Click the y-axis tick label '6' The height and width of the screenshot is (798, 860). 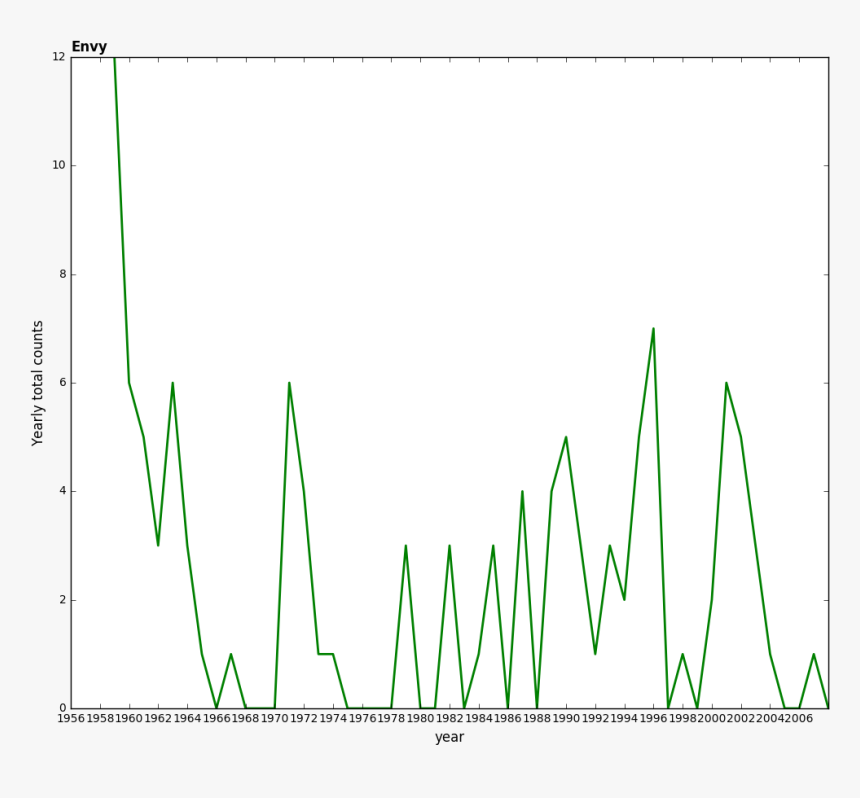tap(63, 383)
